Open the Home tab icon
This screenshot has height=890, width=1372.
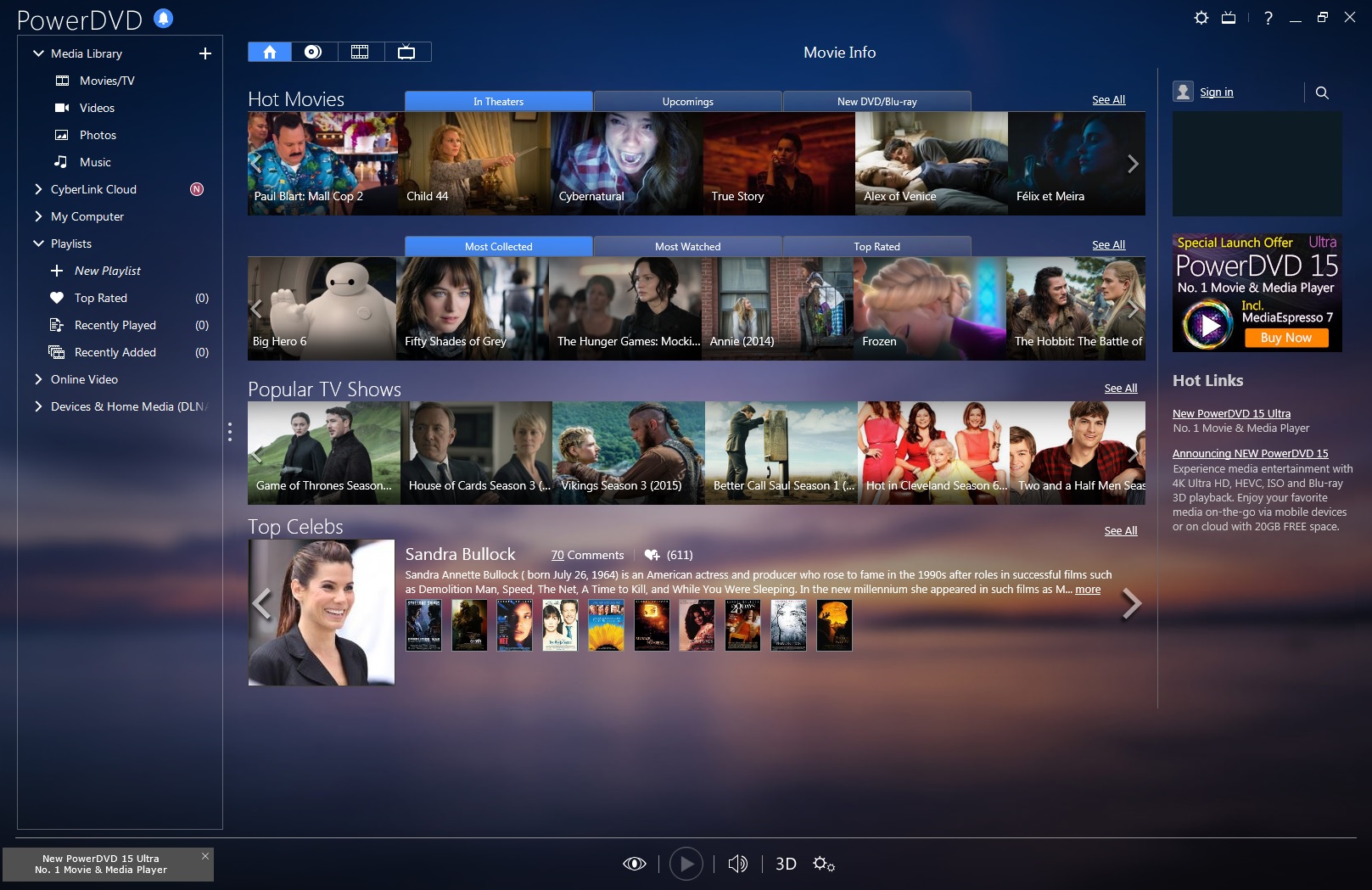tap(270, 52)
